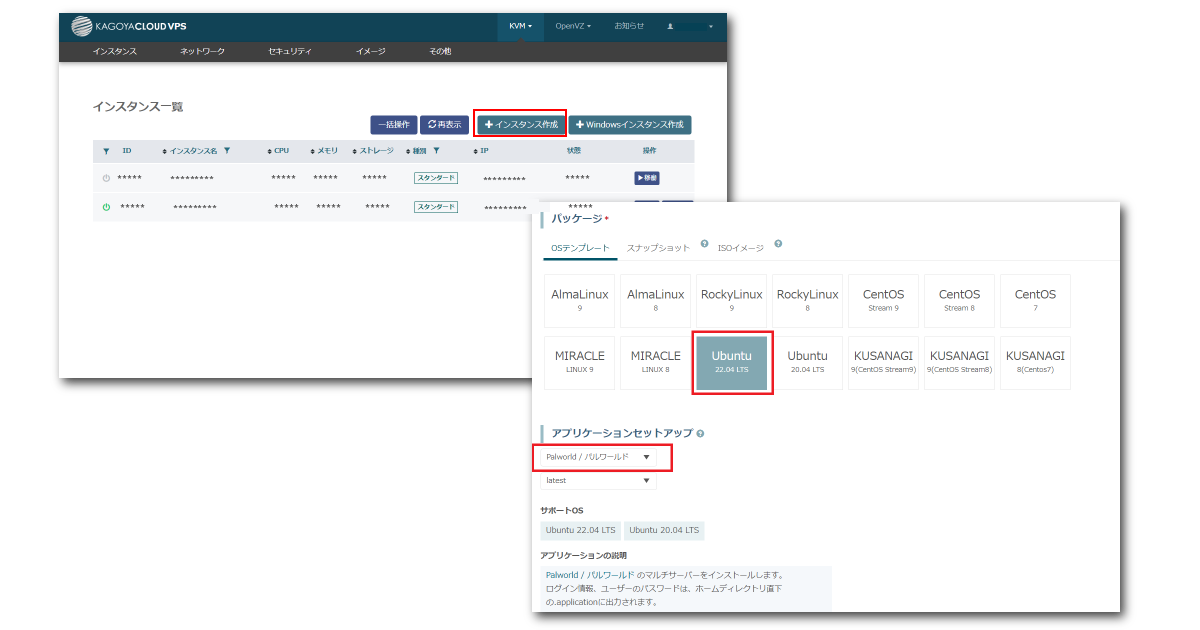Click help icon next to アプリケーションセットアップ

[x=700, y=434]
